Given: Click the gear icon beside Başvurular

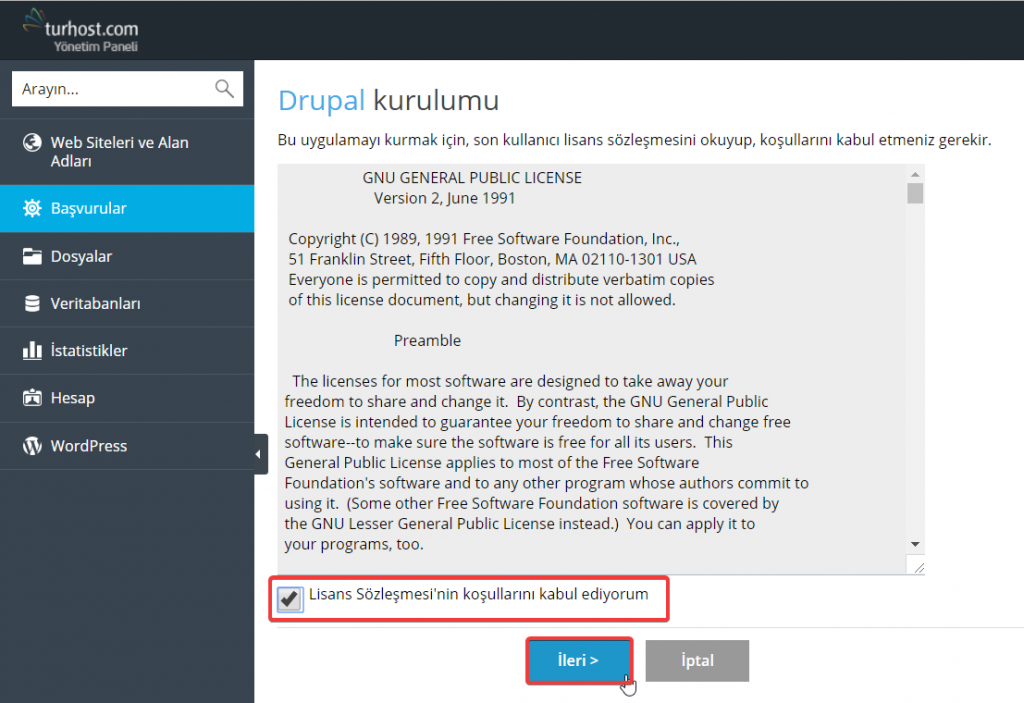Looking at the screenshot, I should [32, 209].
